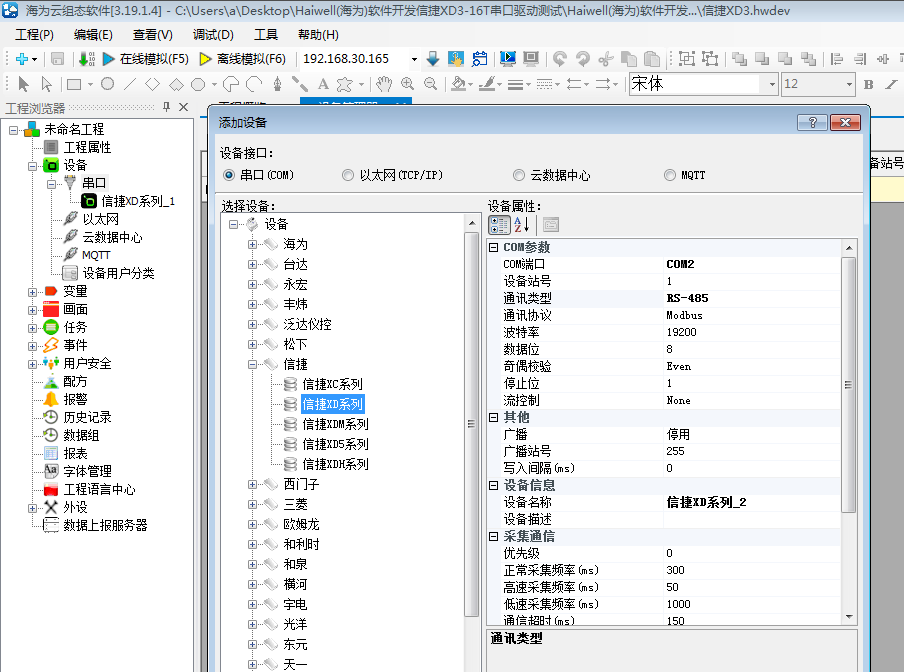Click the line color pen icon
The image size is (904, 672).
coord(489,84)
